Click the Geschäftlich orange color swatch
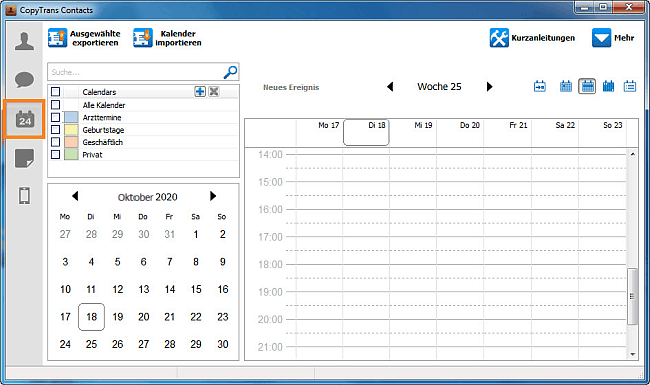The image size is (650, 385). click(x=71, y=142)
